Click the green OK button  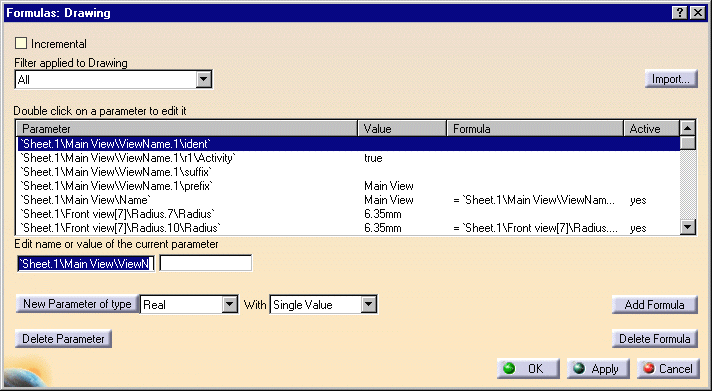pyautogui.click(x=528, y=369)
